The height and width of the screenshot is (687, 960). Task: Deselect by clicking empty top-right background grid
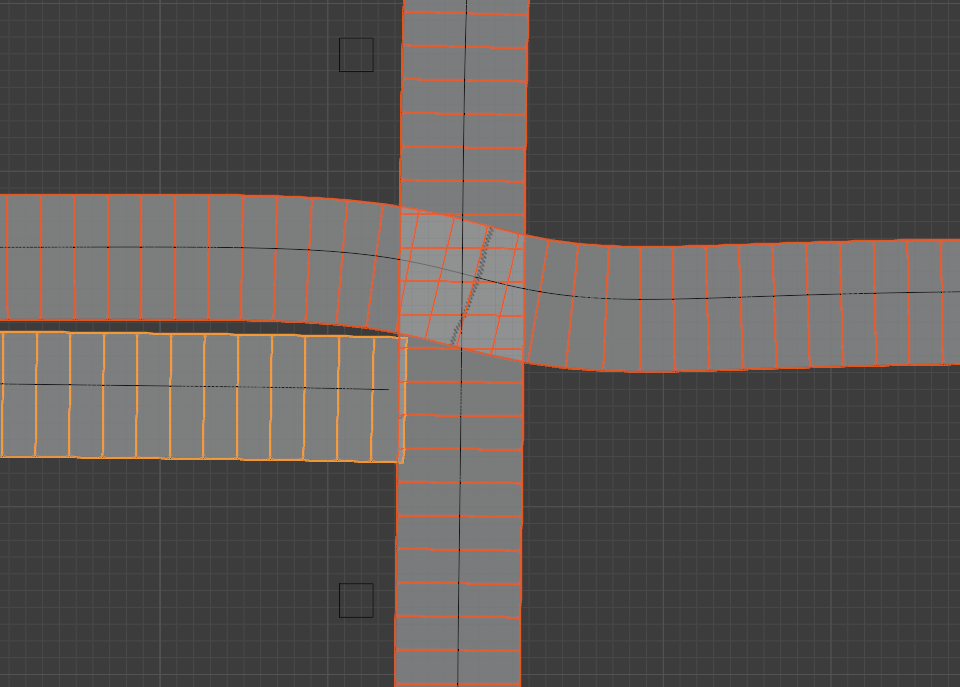(x=750, y=100)
